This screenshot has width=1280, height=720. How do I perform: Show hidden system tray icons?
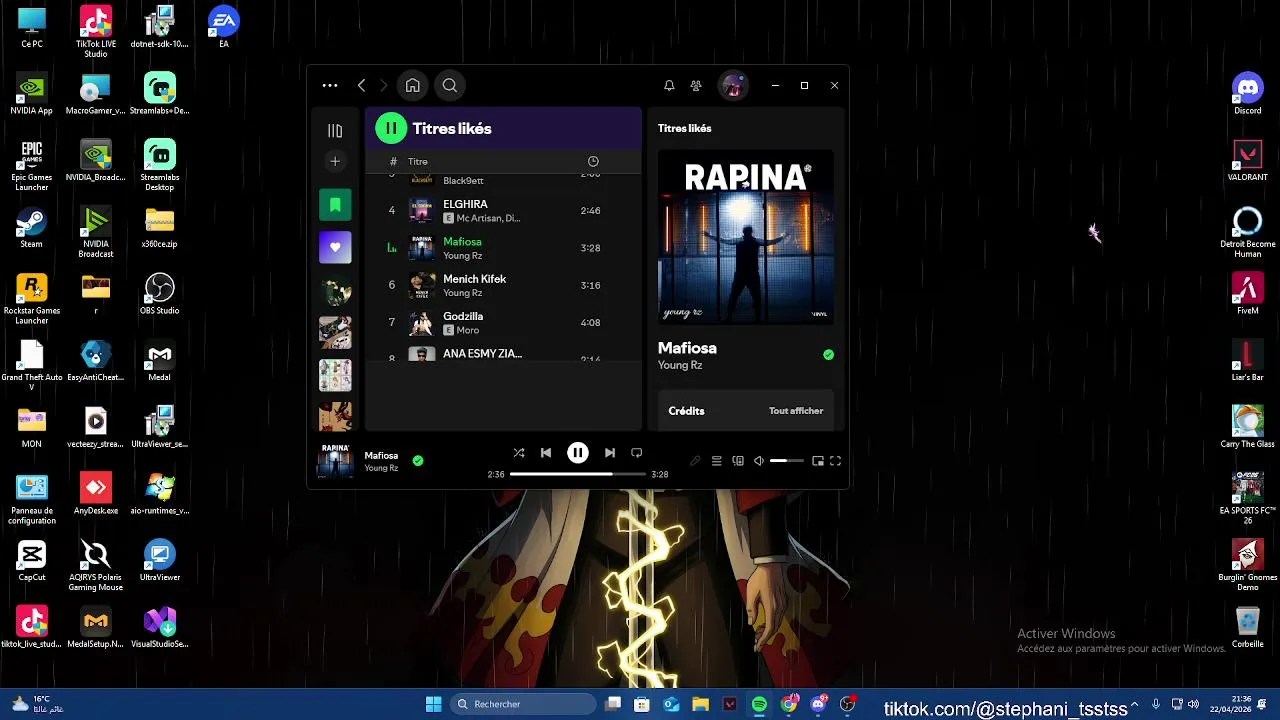(1134, 705)
